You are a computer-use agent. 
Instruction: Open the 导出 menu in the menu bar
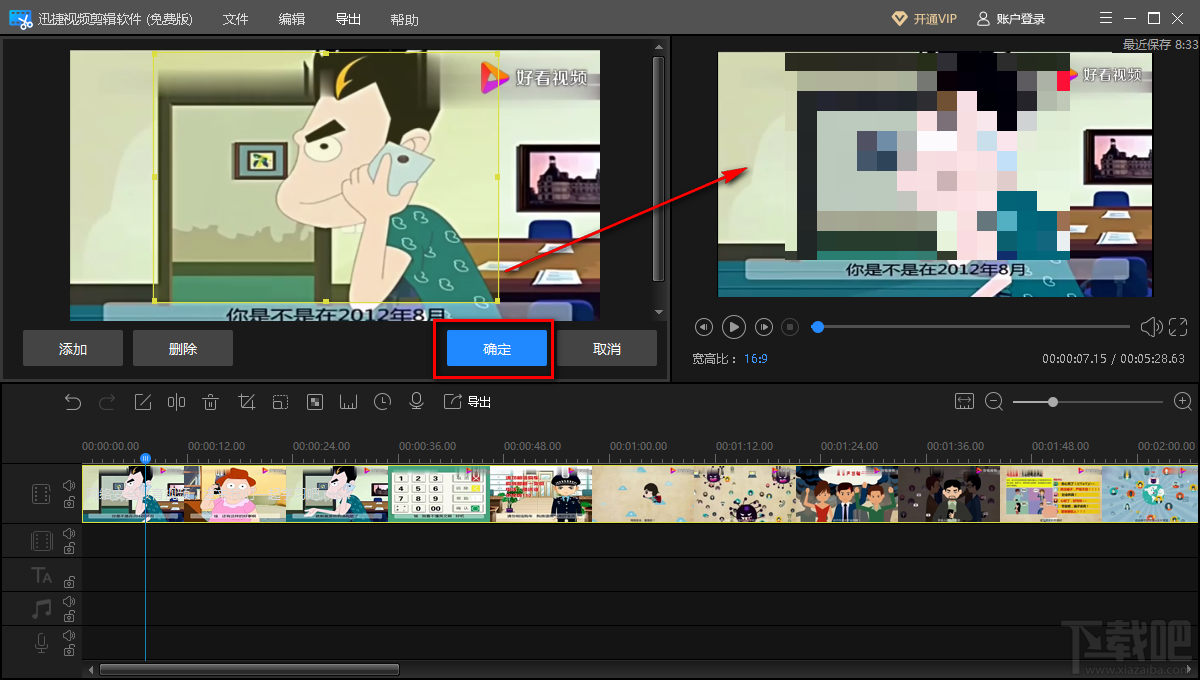(348, 20)
